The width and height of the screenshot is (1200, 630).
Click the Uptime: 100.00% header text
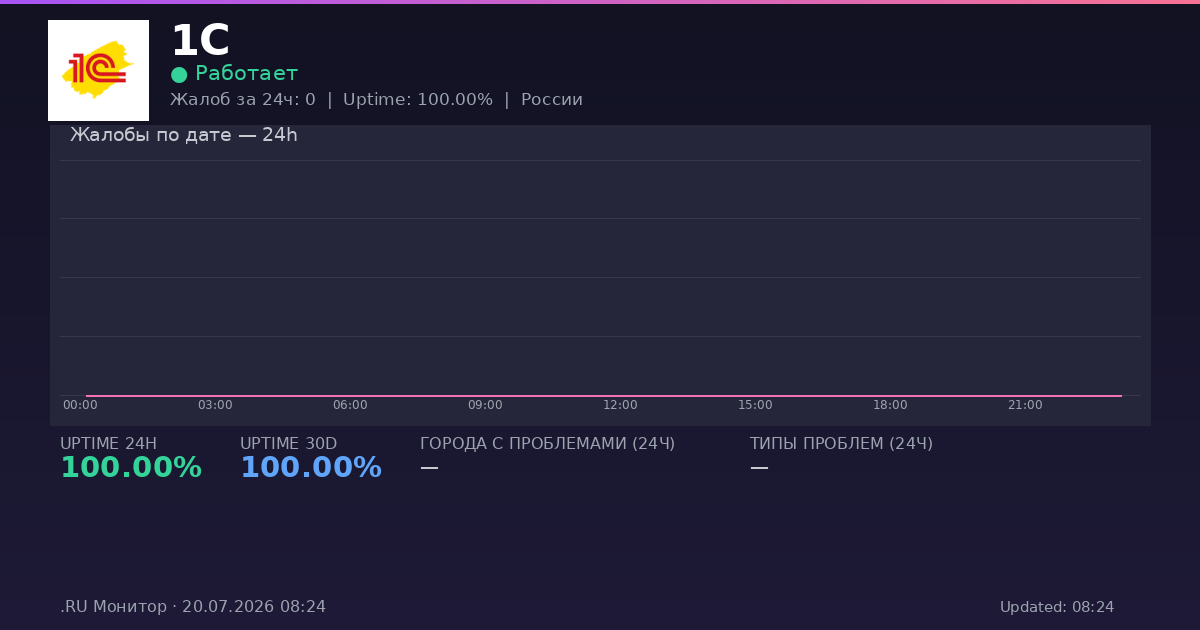(418, 100)
